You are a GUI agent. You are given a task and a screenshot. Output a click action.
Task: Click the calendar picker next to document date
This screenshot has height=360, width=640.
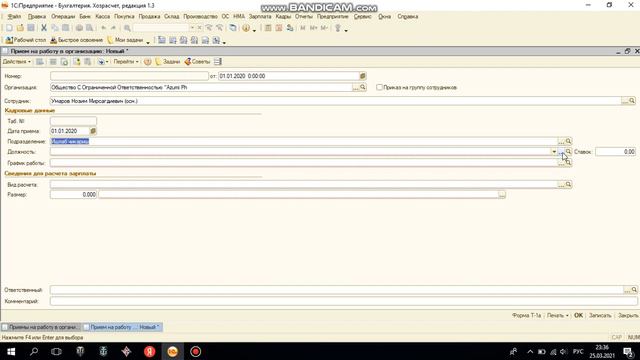[362, 76]
